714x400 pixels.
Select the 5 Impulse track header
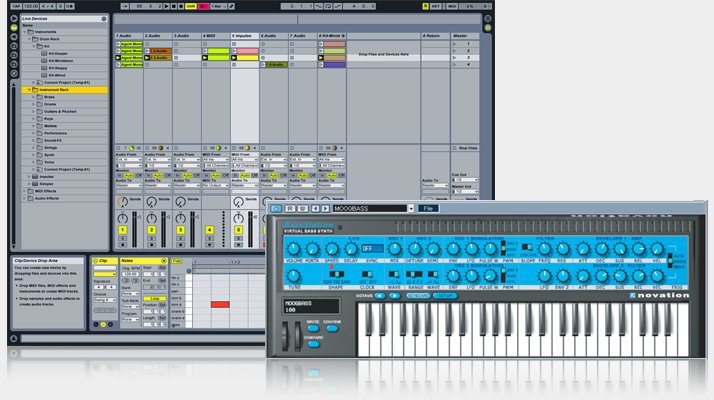click(245, 36)
